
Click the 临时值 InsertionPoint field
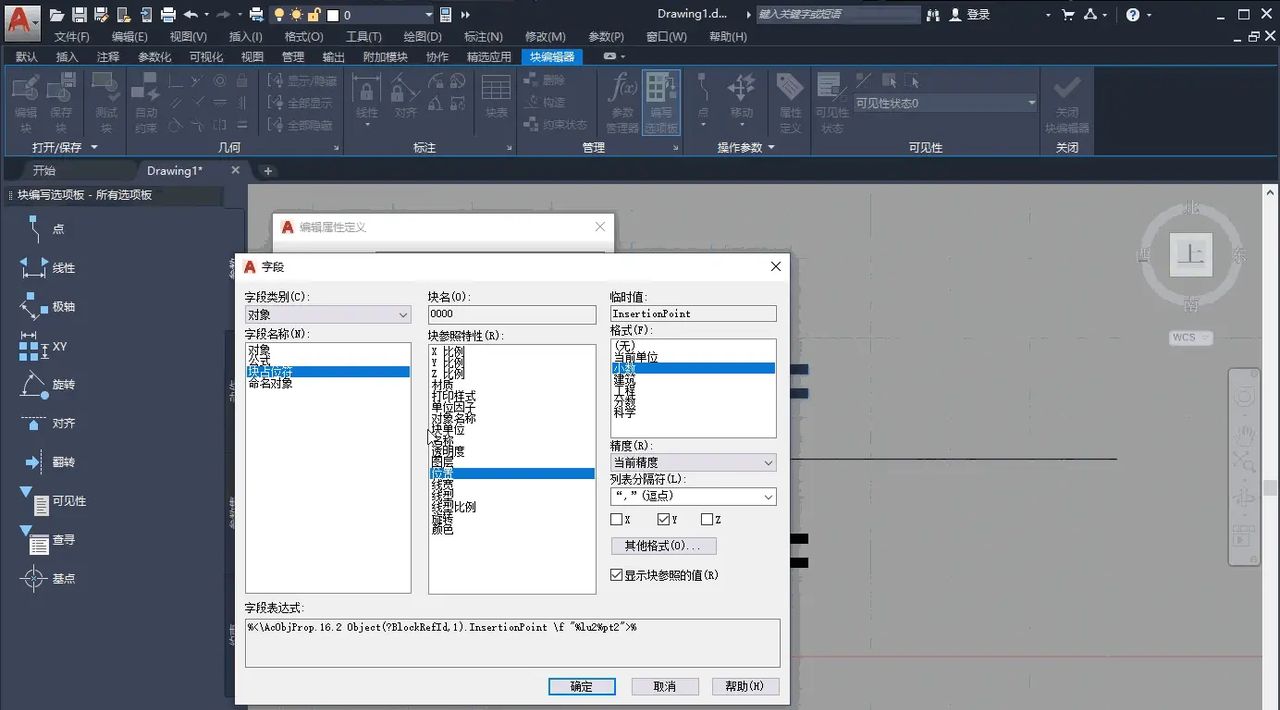693,314
